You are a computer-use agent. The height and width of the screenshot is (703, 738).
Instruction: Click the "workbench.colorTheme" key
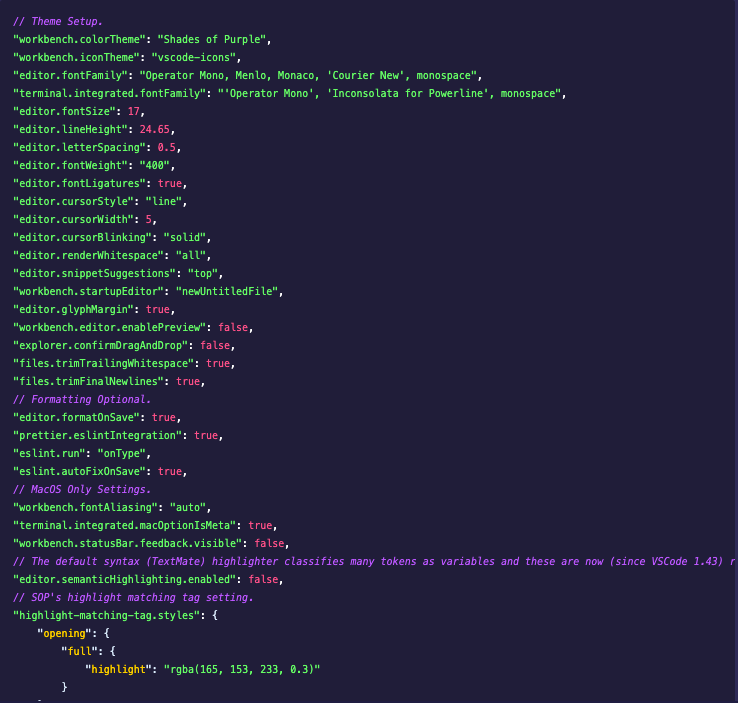(x=79, y=40)
